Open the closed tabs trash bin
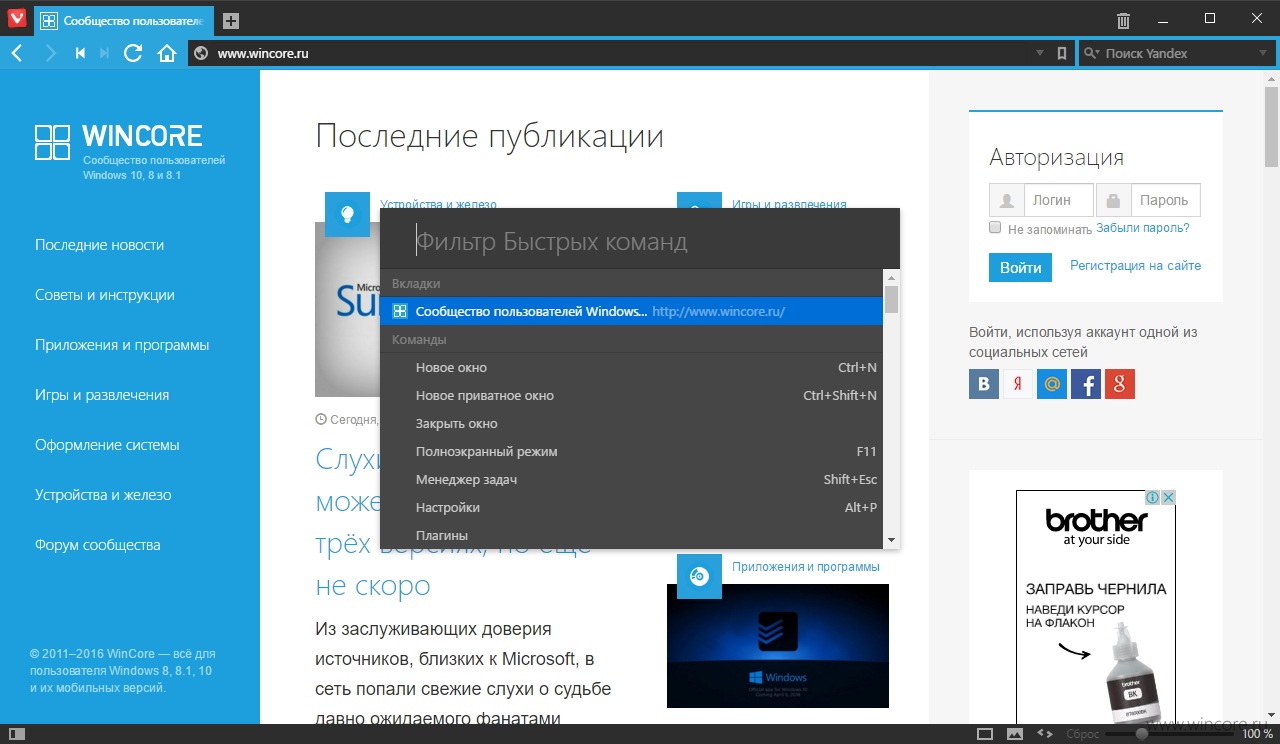Image resolution: width=1280 pixels, height=744 pixels. coord(1124,21)
